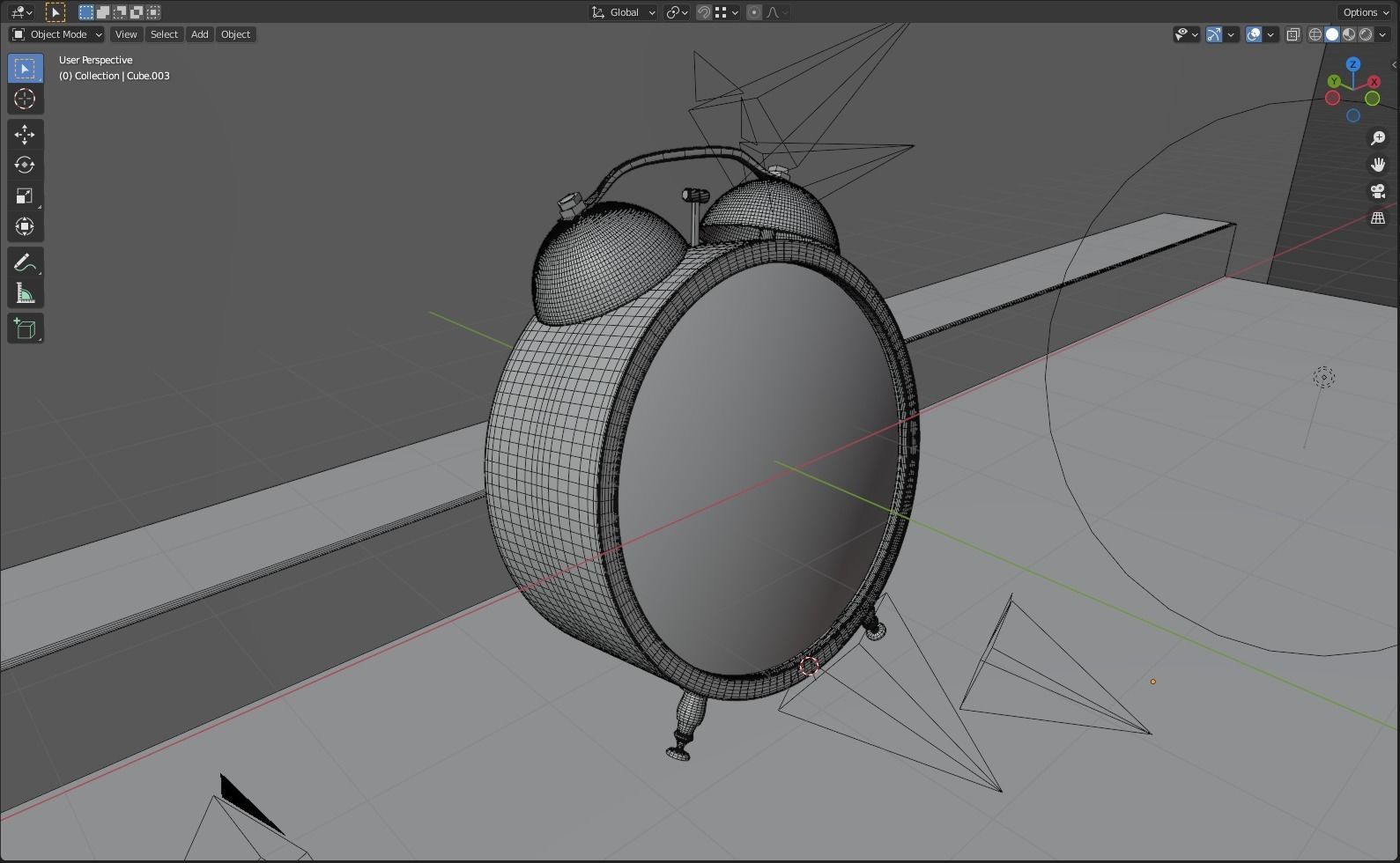Toggle viewport gizmos visibility
This screenshot has width=1400, height=863.
point(1214,34)
